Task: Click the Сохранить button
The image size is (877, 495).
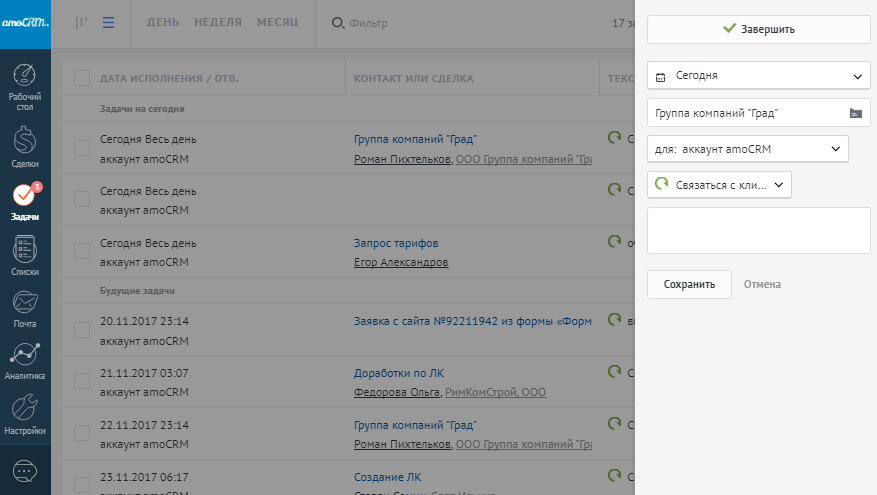Action: click(689, 284)
